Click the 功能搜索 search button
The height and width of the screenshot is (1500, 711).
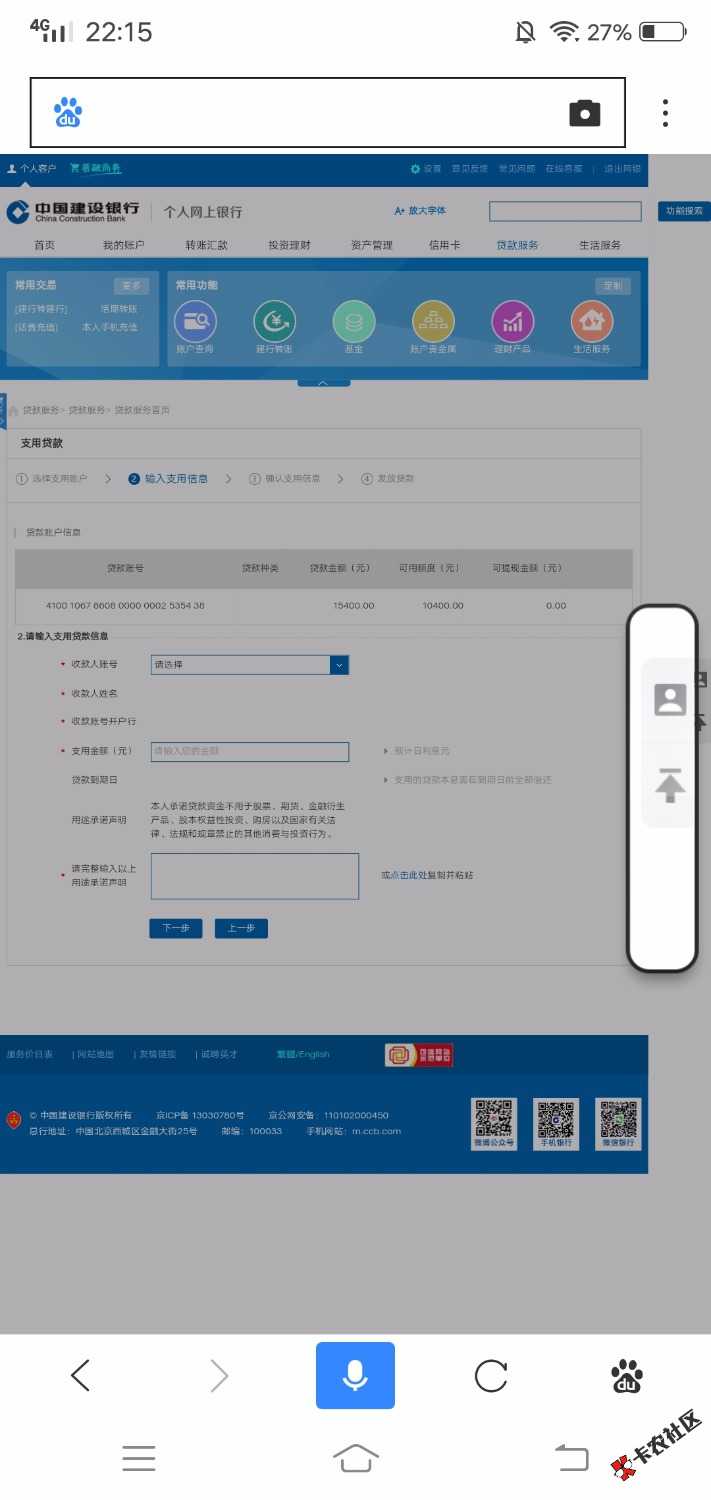[684, 211]
